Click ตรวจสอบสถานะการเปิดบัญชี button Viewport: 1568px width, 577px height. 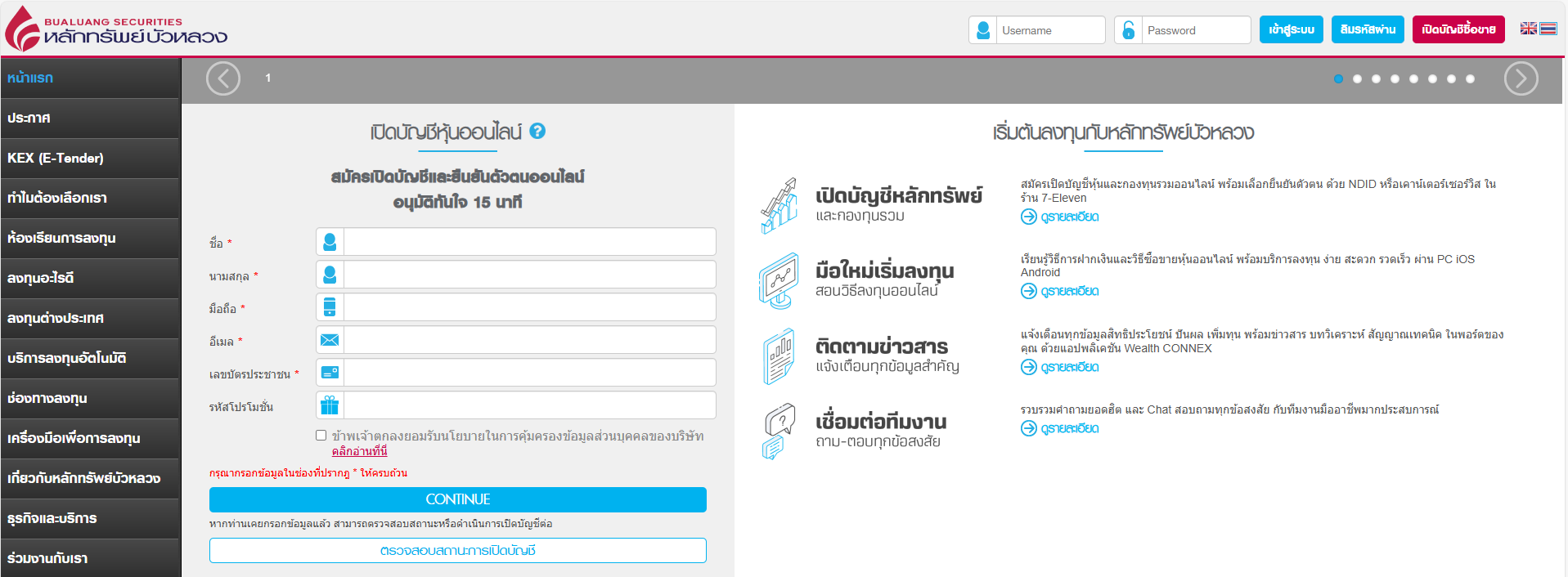[x=458, y=551]
